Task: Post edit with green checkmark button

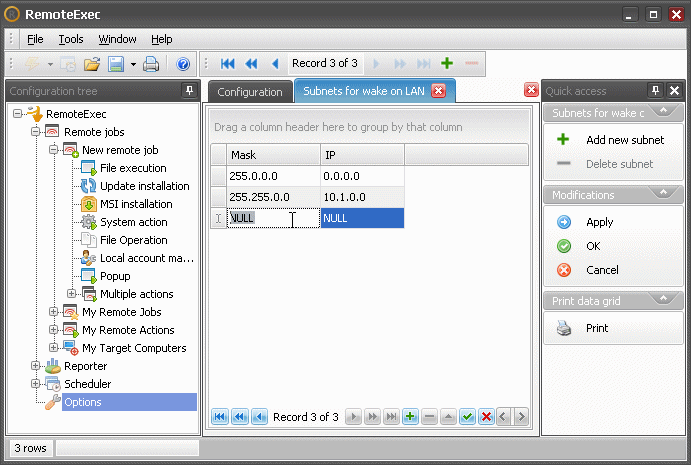Action: click(468, 417)
